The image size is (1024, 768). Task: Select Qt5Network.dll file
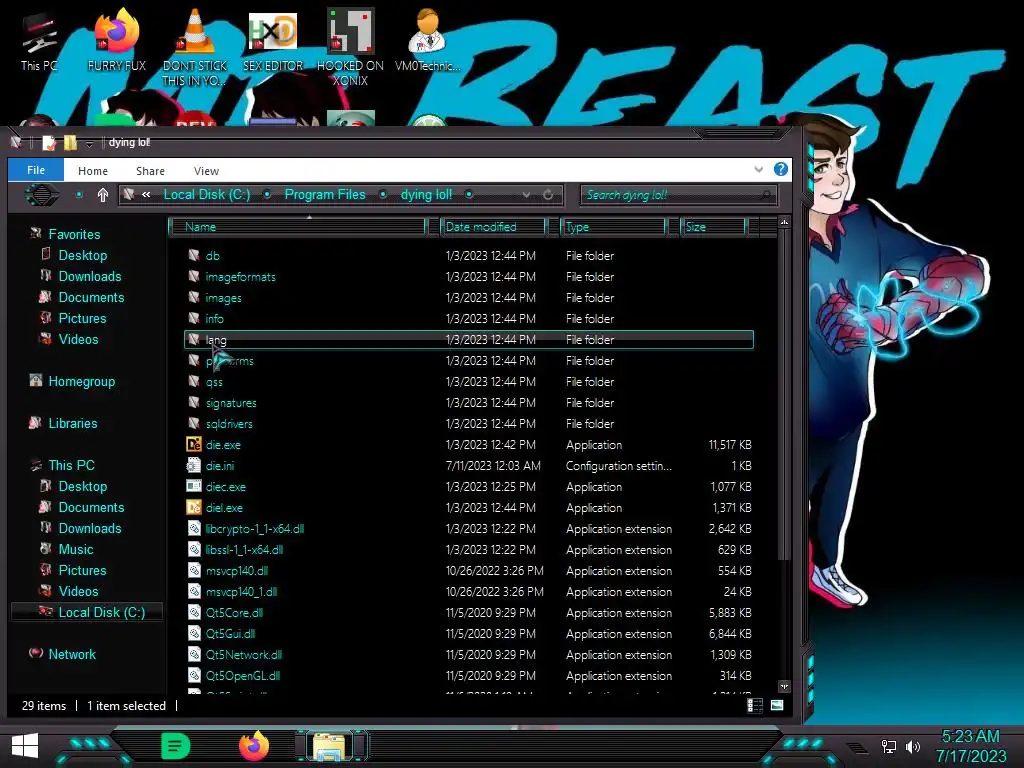point(244,654)
